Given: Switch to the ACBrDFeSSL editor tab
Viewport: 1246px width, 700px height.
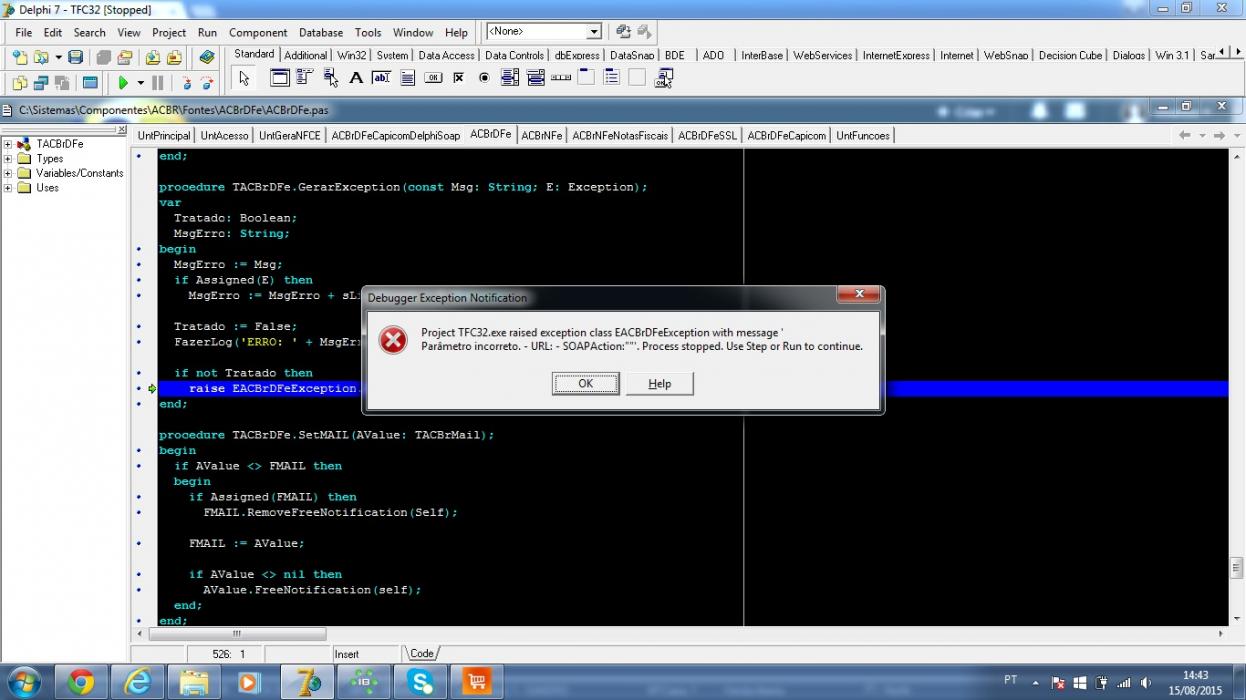Looking at the screenshot, I should tap(707, 135).
